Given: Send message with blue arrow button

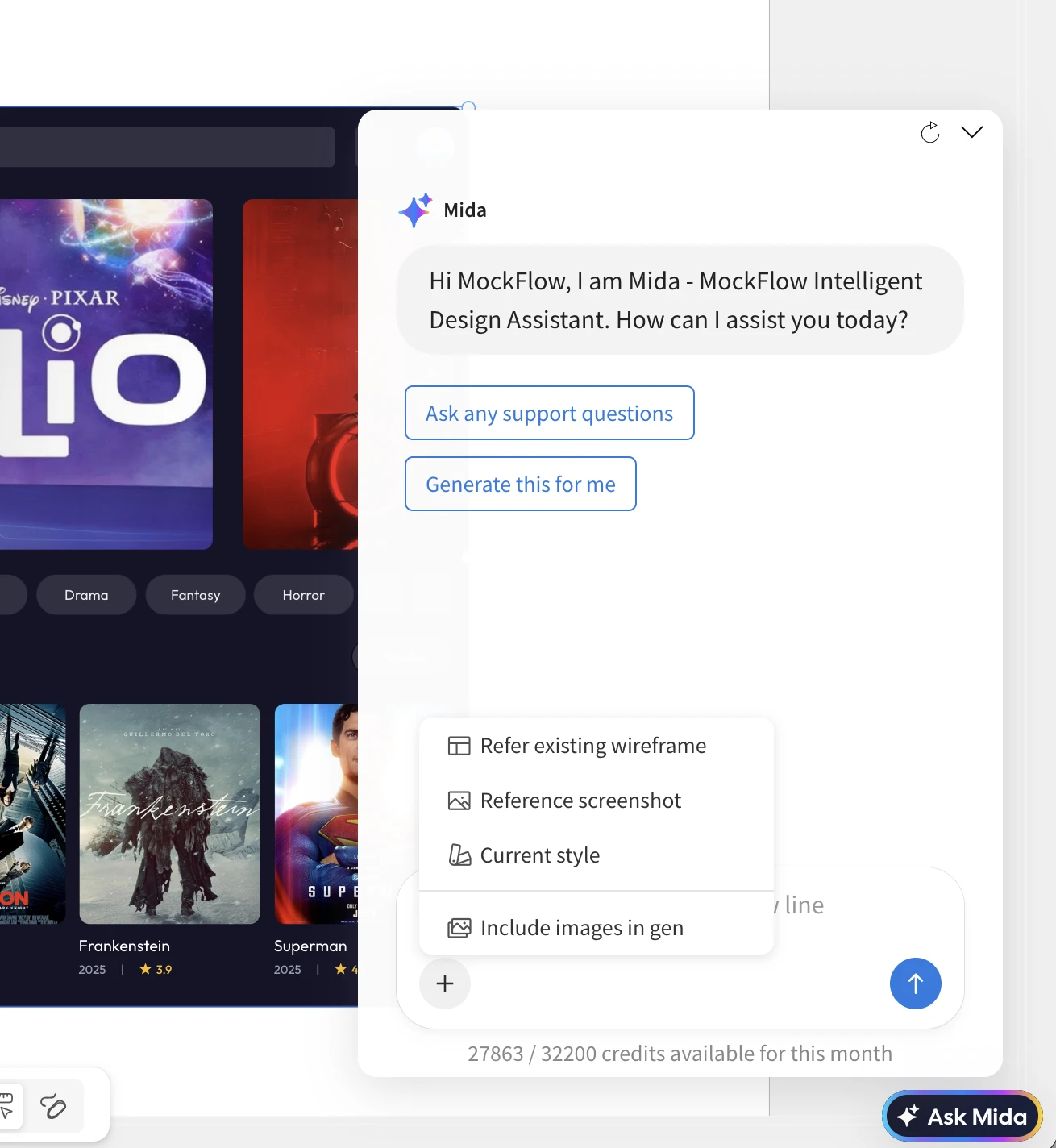Looking at the screenshot, I should click(915, 984).
